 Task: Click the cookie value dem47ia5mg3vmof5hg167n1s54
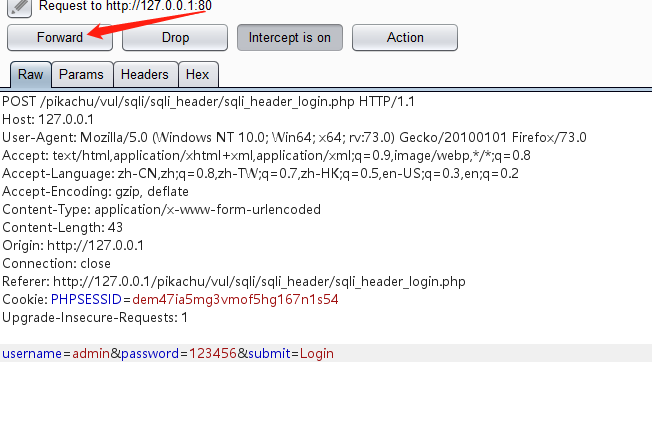(235, 300)
